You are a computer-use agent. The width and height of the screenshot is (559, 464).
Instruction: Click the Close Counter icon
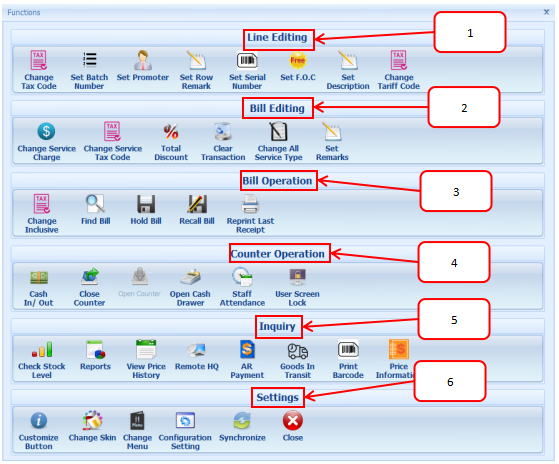pyautogui.click(x=89, y=277)
